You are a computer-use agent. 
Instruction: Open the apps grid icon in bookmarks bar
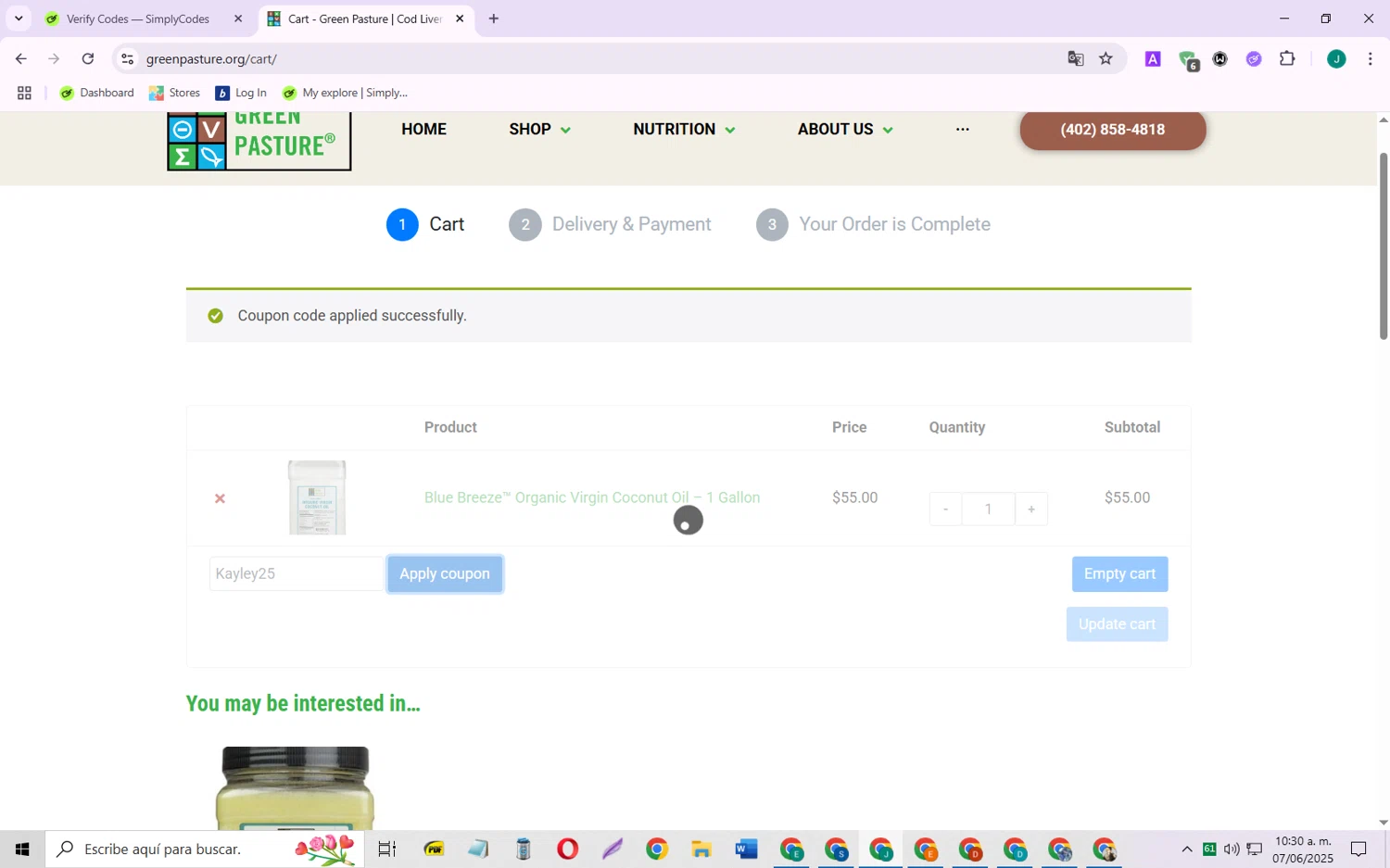24,93
